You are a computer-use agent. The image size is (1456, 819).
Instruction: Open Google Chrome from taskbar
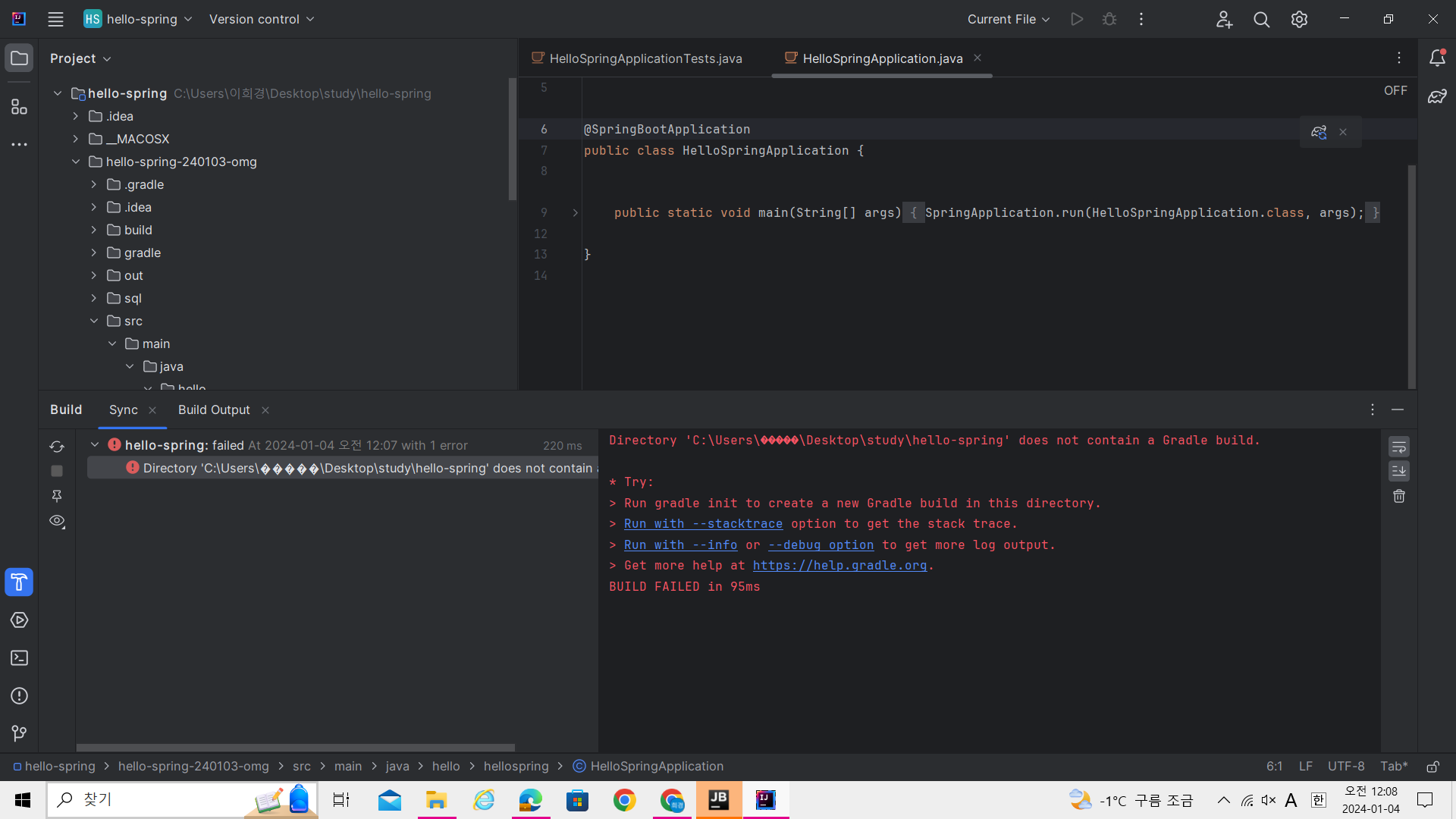pyautogui.click(x=625, y=800)
